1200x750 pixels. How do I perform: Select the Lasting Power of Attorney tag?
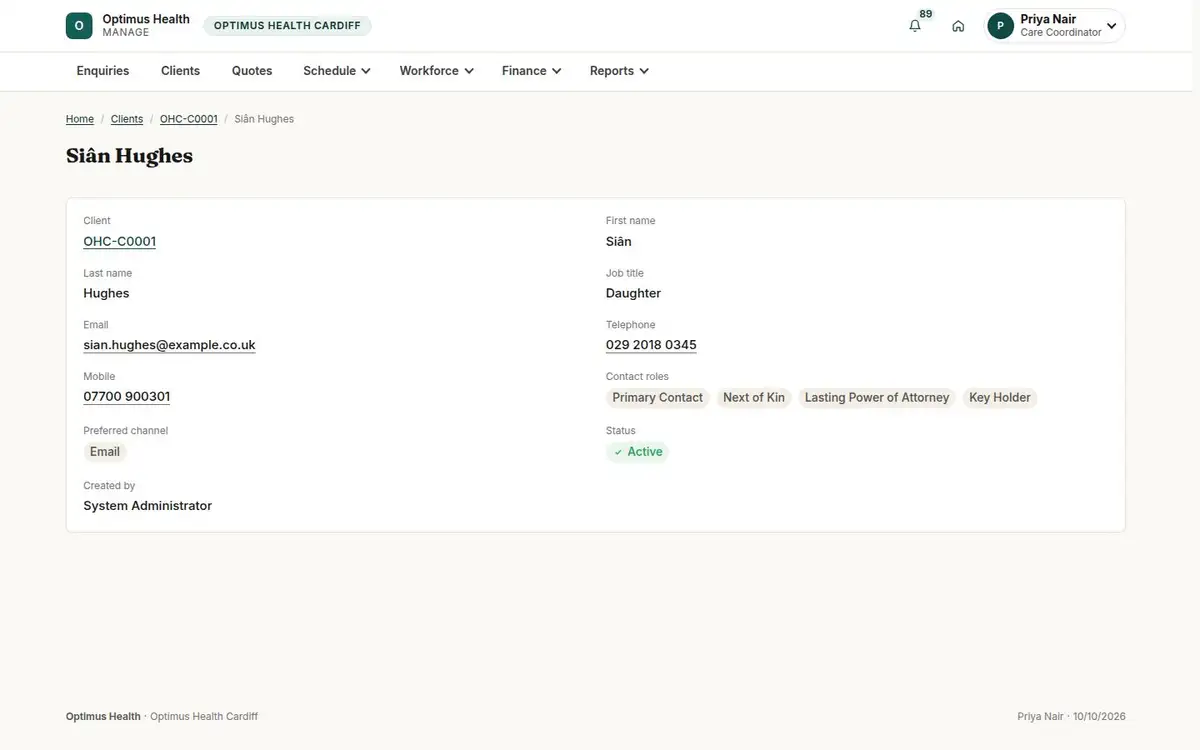[x=877, y=398]
